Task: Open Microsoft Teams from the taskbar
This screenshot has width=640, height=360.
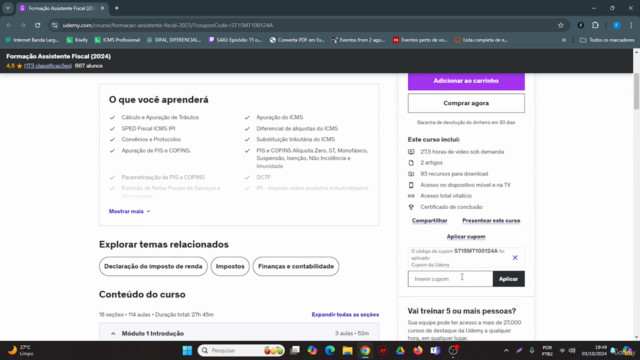Action: [x=435, y=350]
